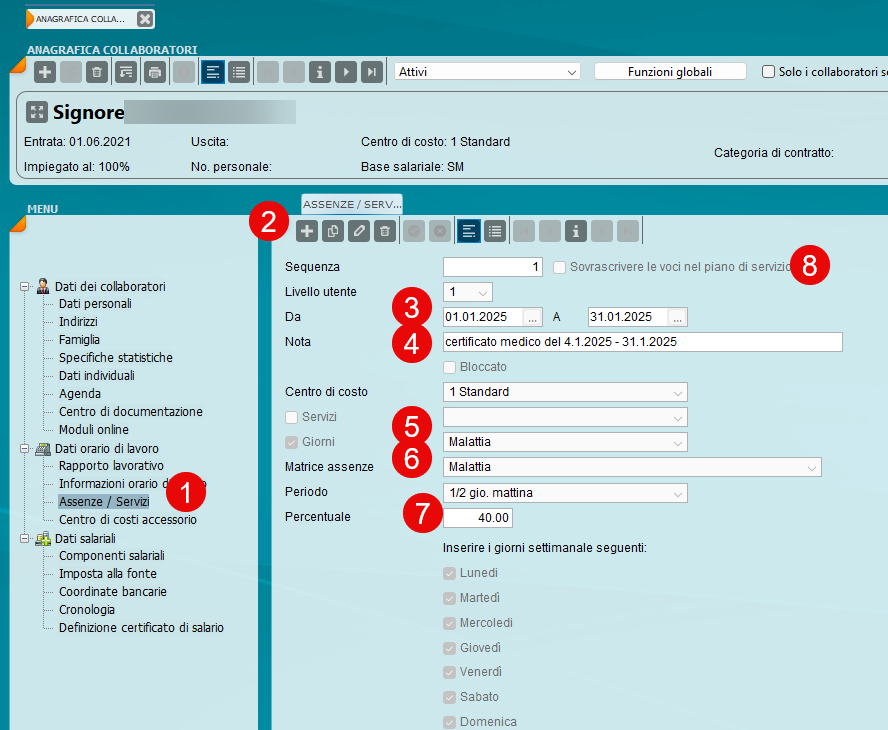This screenshot has width=888, height=730.
Task: Click the Funzioni globali button
Action: (670, 72)
